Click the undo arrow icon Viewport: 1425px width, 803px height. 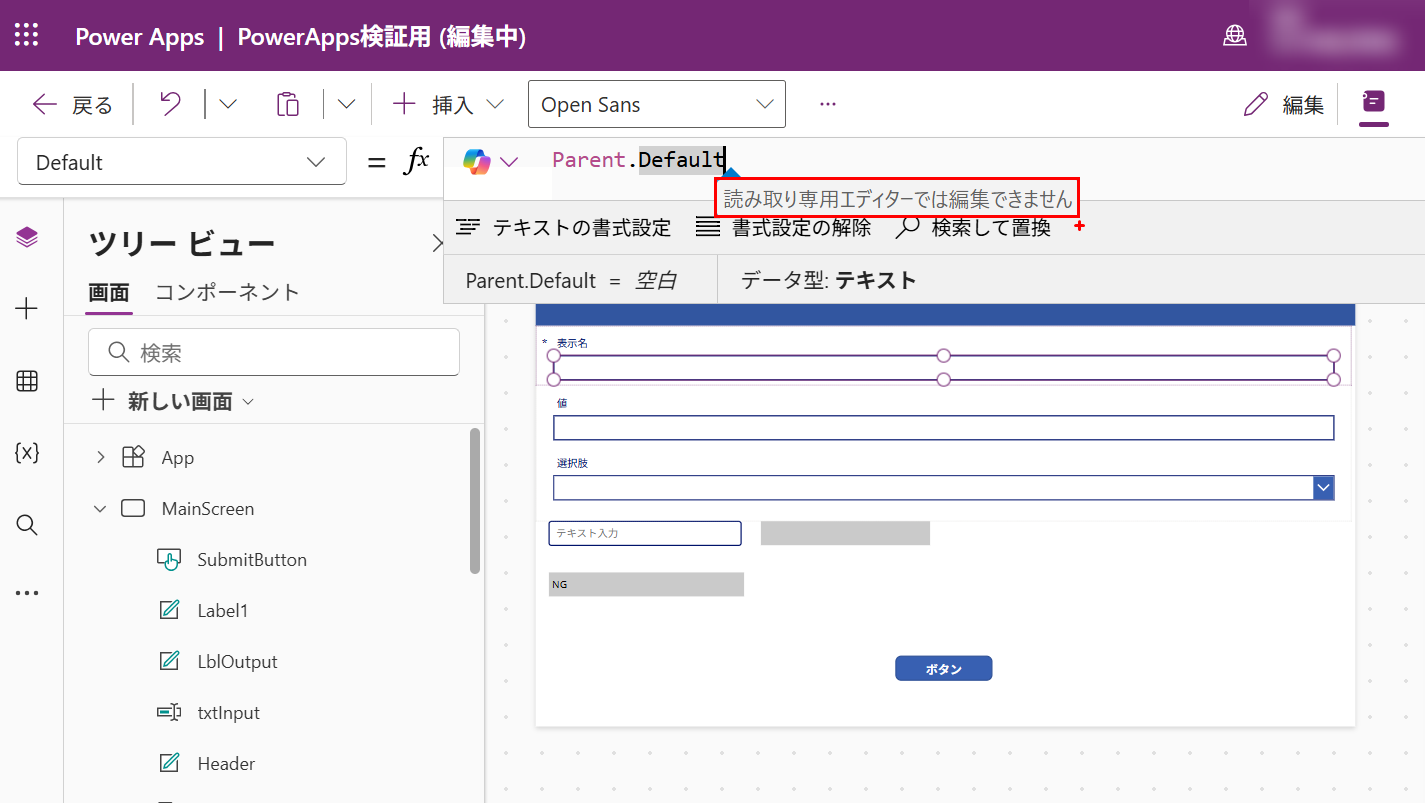(171, 104)
